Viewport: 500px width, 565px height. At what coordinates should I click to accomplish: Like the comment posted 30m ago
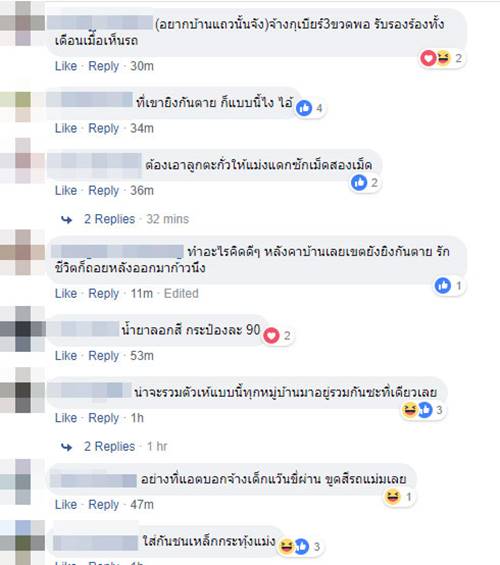click(66, 66)
